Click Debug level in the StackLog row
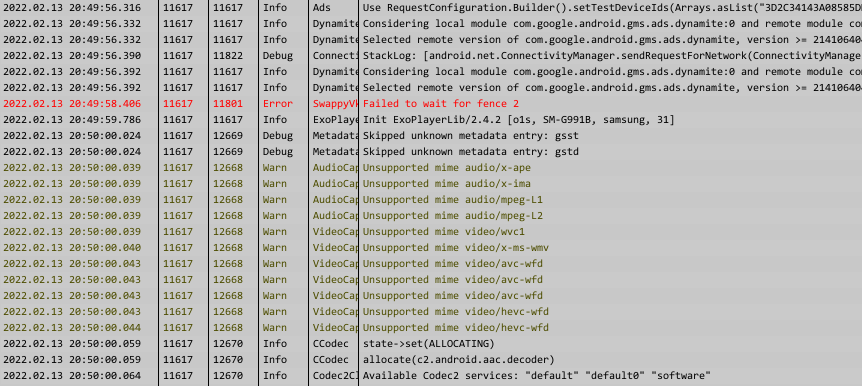Screen dimensions: 862x386 tap(278, 56)
